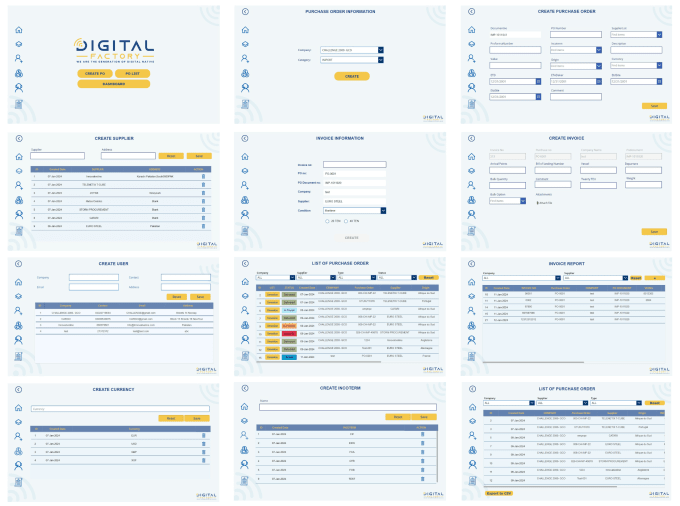
Task: Click the scrollbar under the List of Purchase Order table with Status filter
Action: click(x=319, y=362)
